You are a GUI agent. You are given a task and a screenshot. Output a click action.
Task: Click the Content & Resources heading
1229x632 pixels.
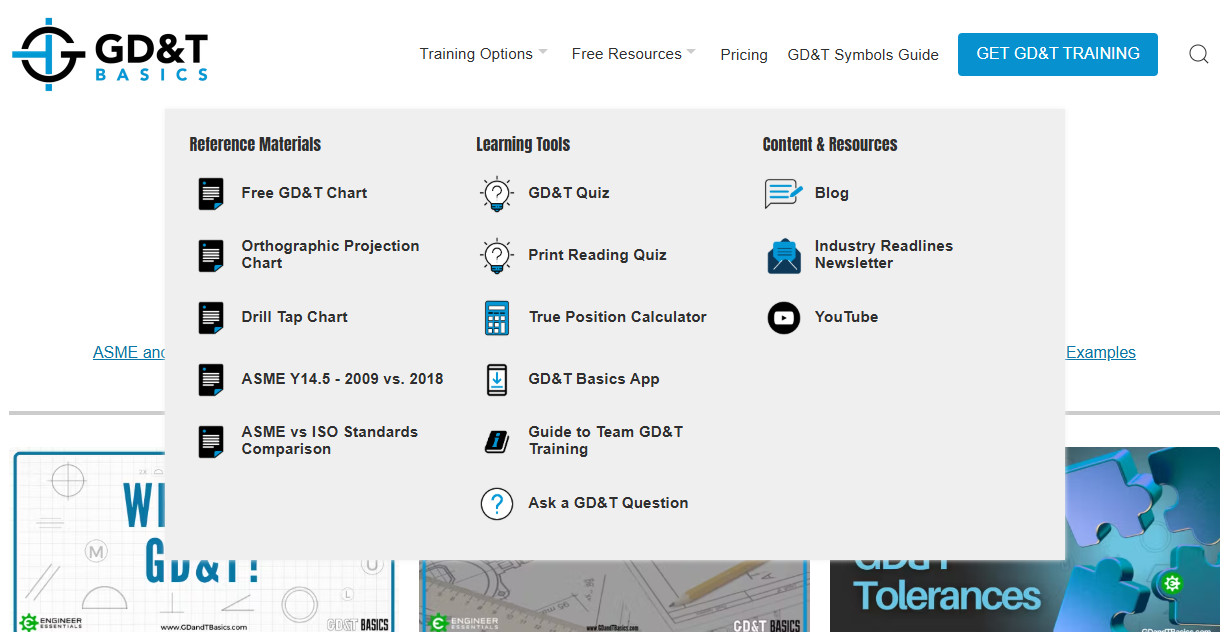(830, 144)
